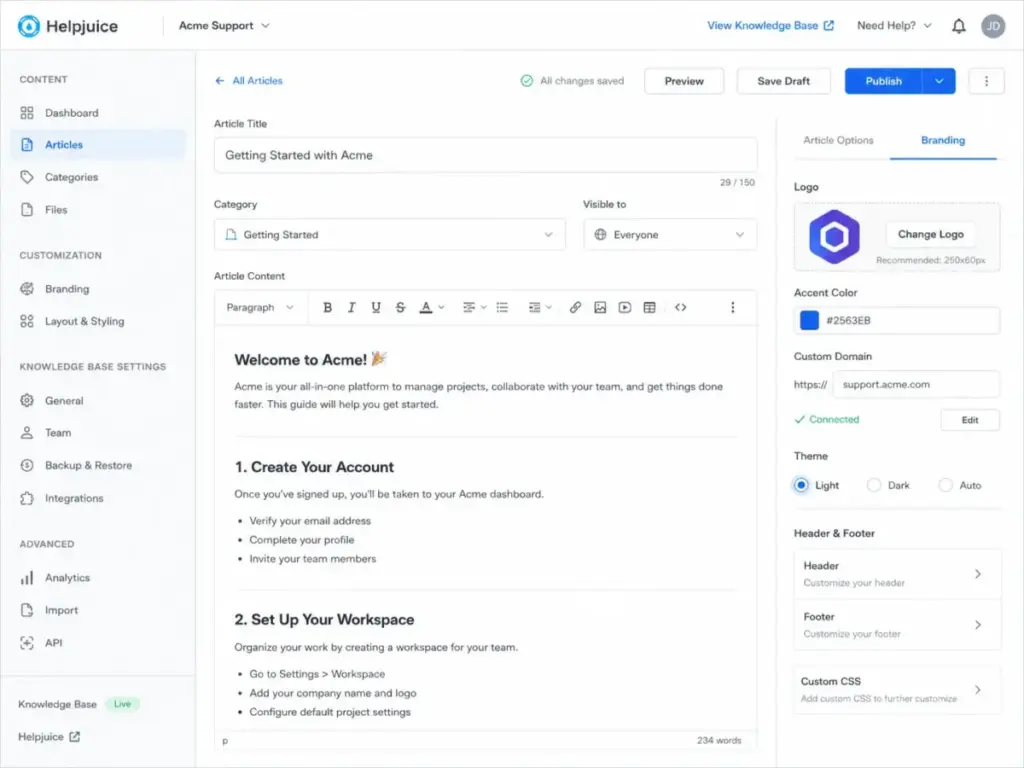Image resolution: width=1024 pixels, height=768 pixels.
Task: Expand the Custom CSS row
Action: pyautogui.click(x=897, y=690)
